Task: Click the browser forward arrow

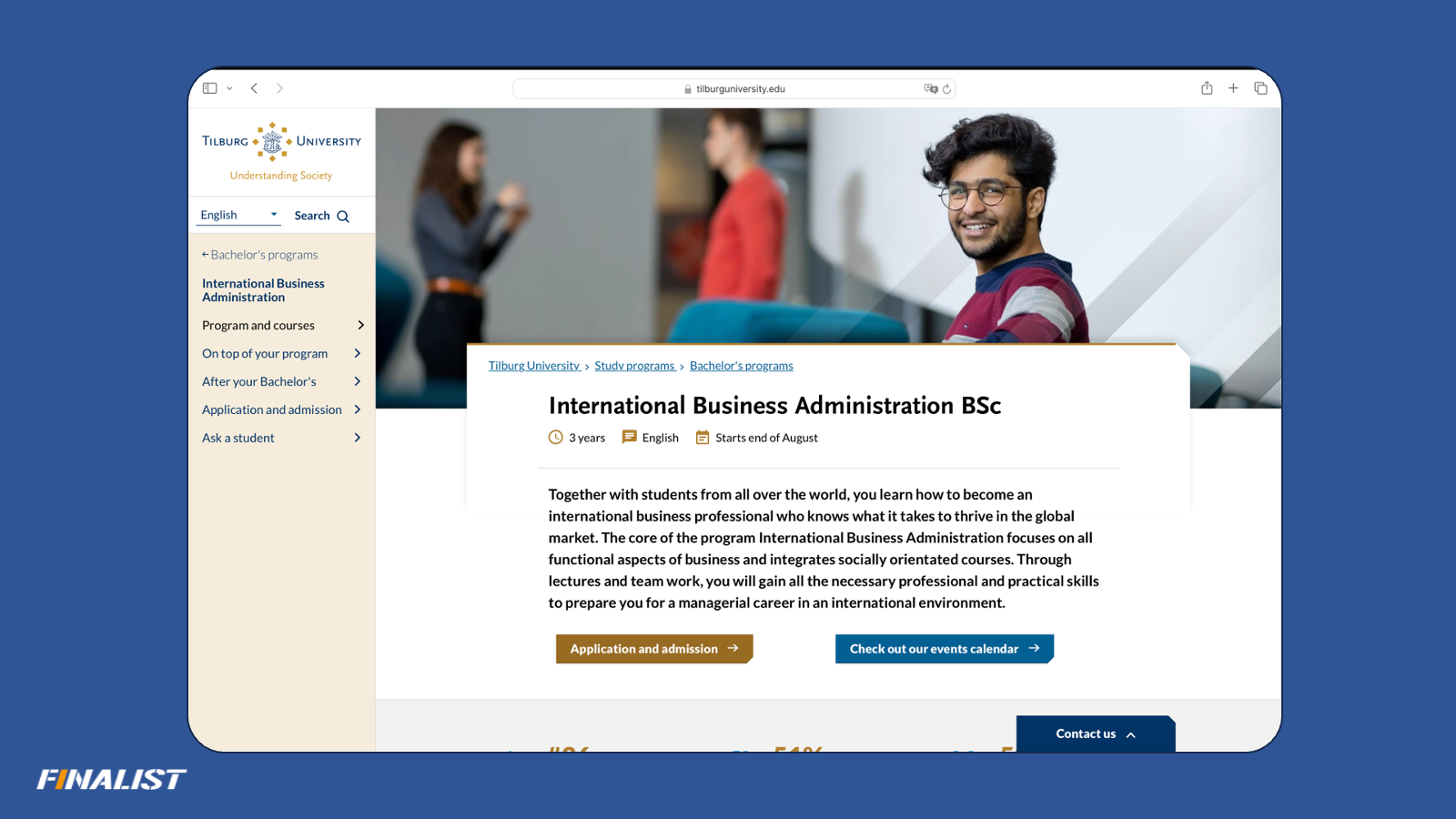Action: [x=279, y=88]
